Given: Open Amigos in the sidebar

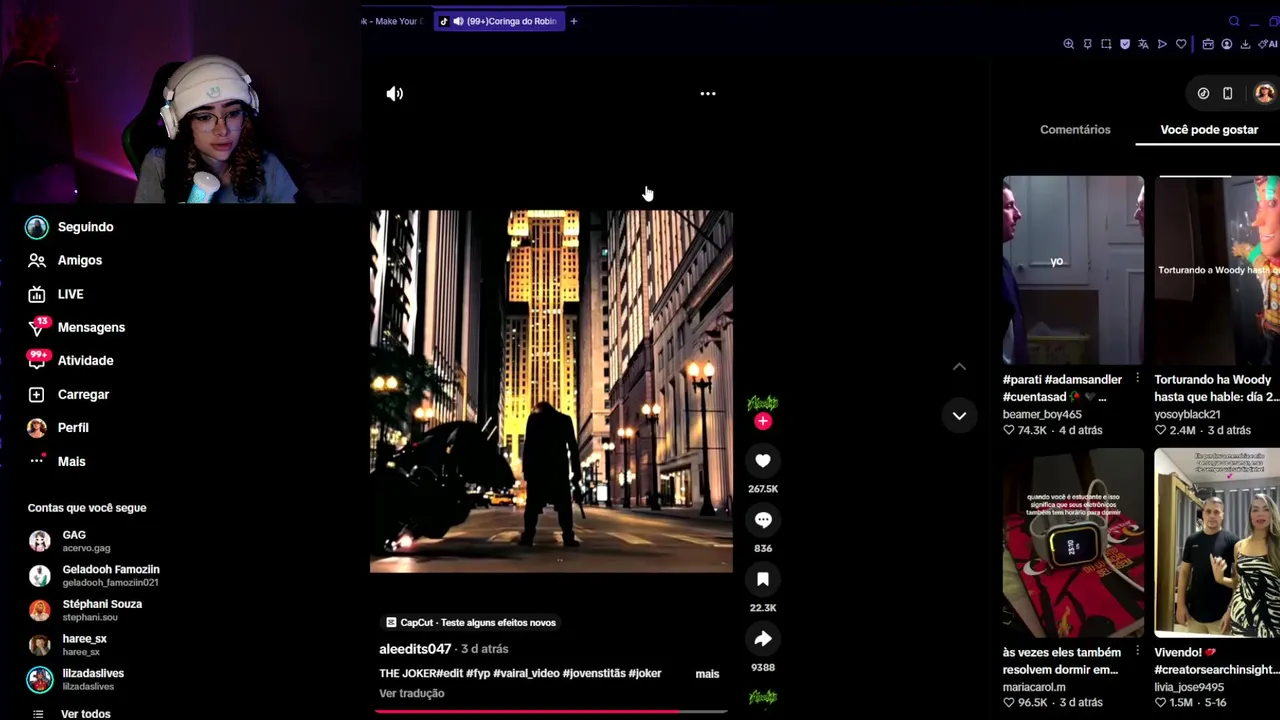Looking at the screenshot, I should click(x=66, y=260).
